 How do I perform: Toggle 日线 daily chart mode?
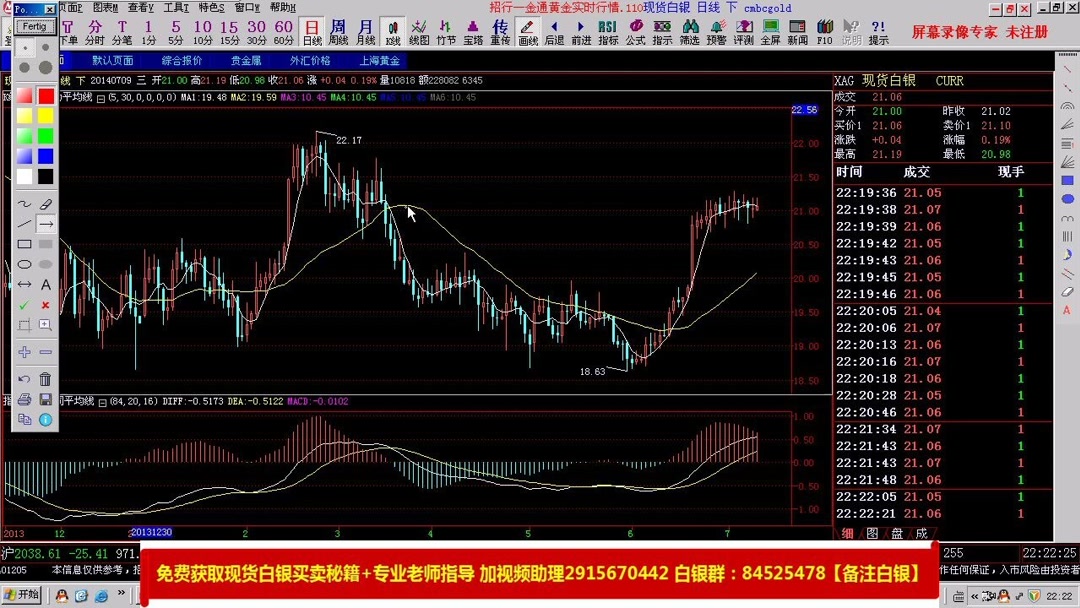(x=312, y=28)
